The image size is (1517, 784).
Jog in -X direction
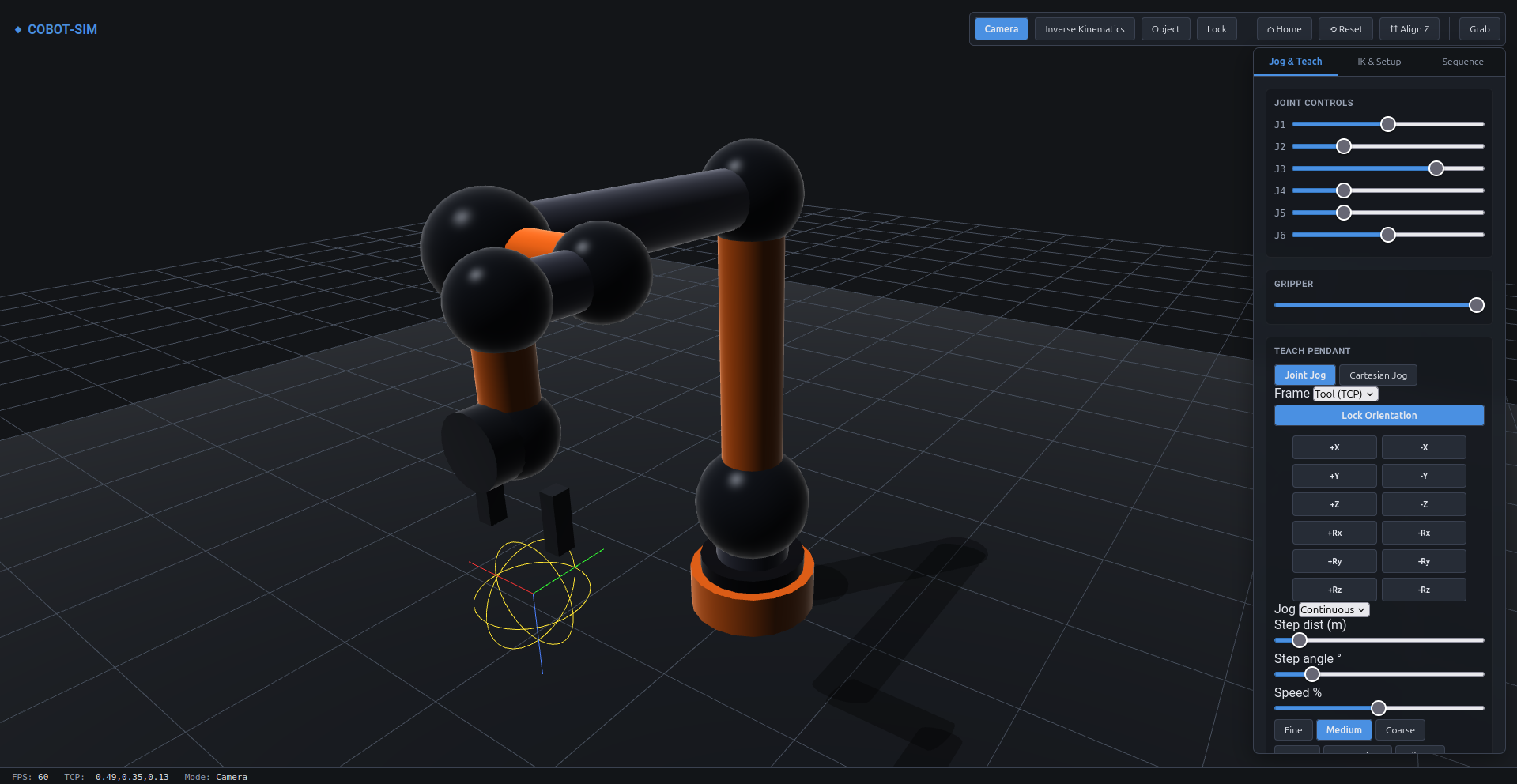tap(1424, 447)
